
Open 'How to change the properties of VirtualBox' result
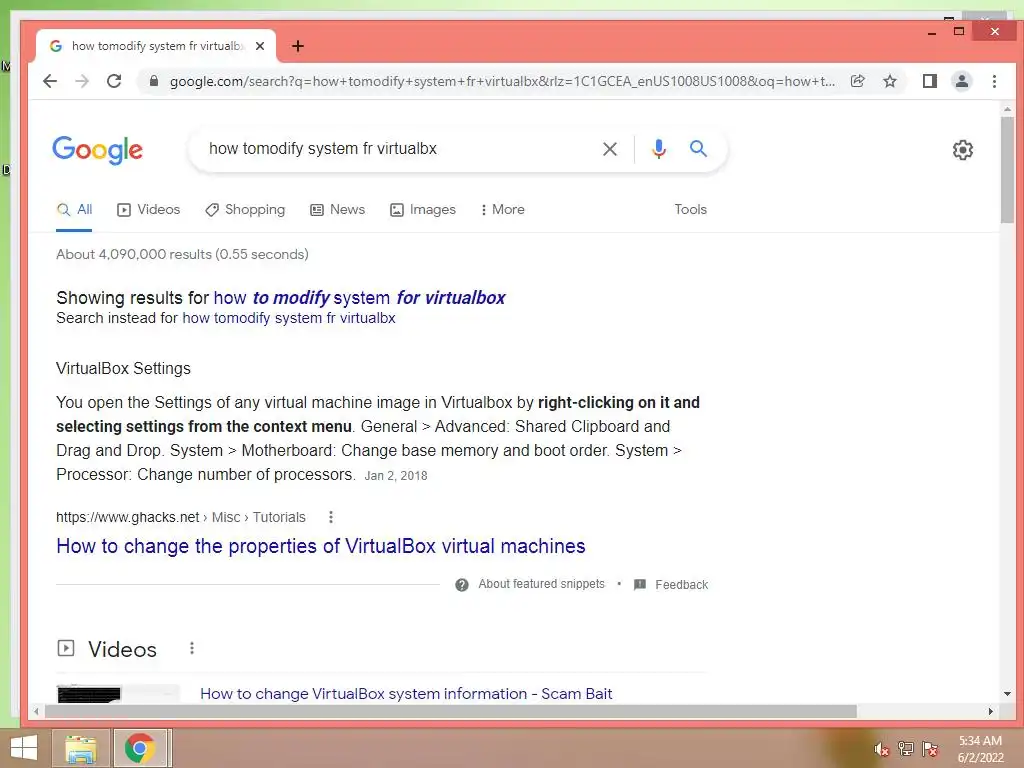[321, 546]
